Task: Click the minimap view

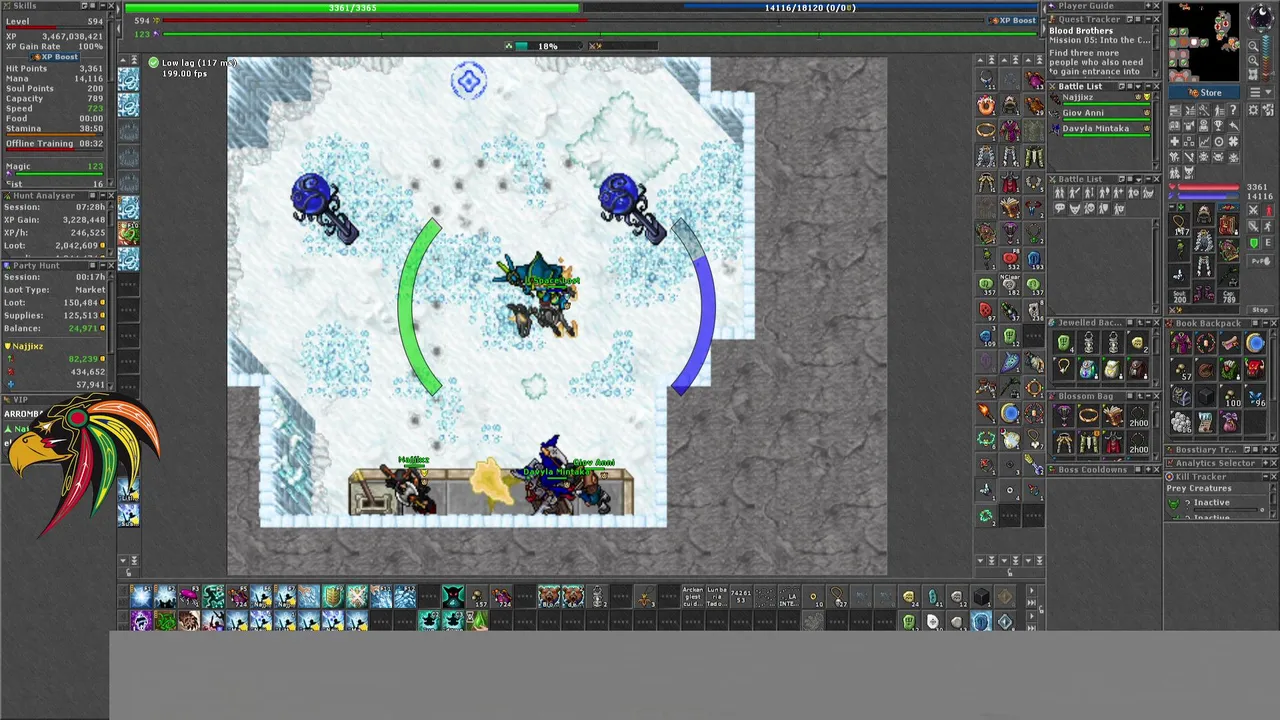Action: 1204,42
